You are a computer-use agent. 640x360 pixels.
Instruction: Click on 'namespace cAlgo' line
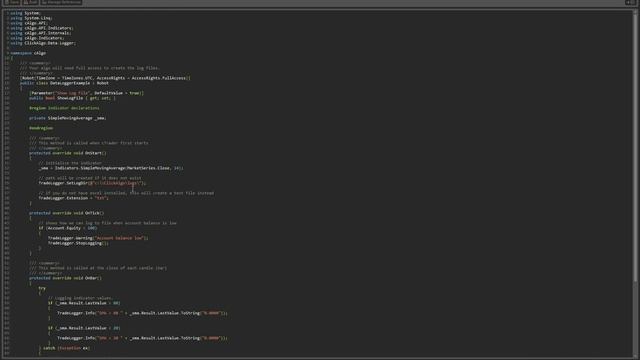point(28,53)
